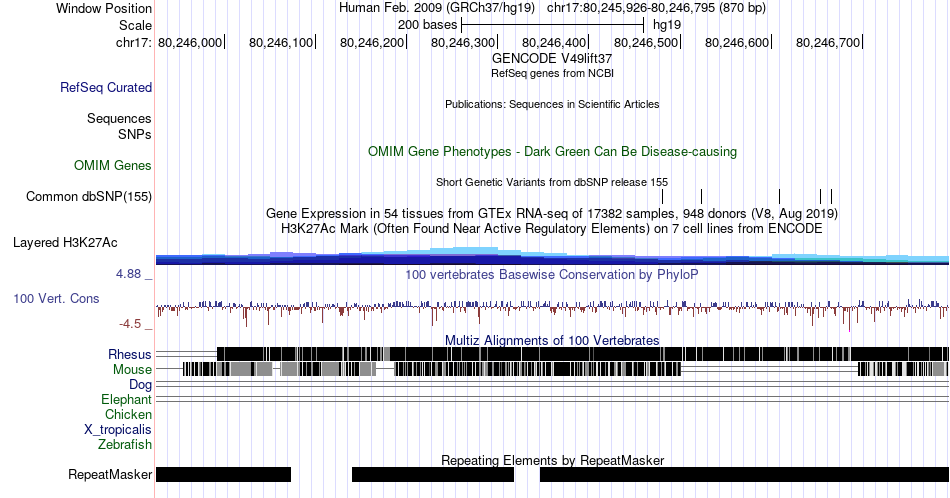950x498 pixels.
Task: Click the middle RepeatMasker block
Action: pyautogui.click(x=433, y=474)
